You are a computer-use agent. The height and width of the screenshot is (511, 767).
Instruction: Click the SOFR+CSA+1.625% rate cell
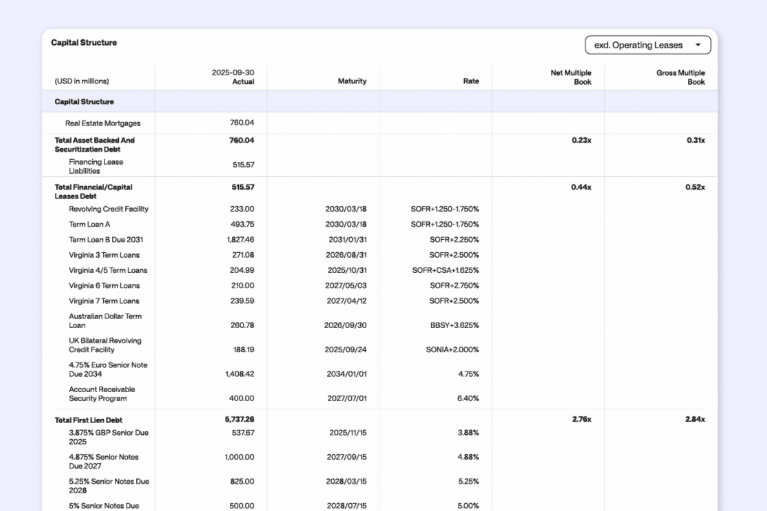(x=445, y=270)
